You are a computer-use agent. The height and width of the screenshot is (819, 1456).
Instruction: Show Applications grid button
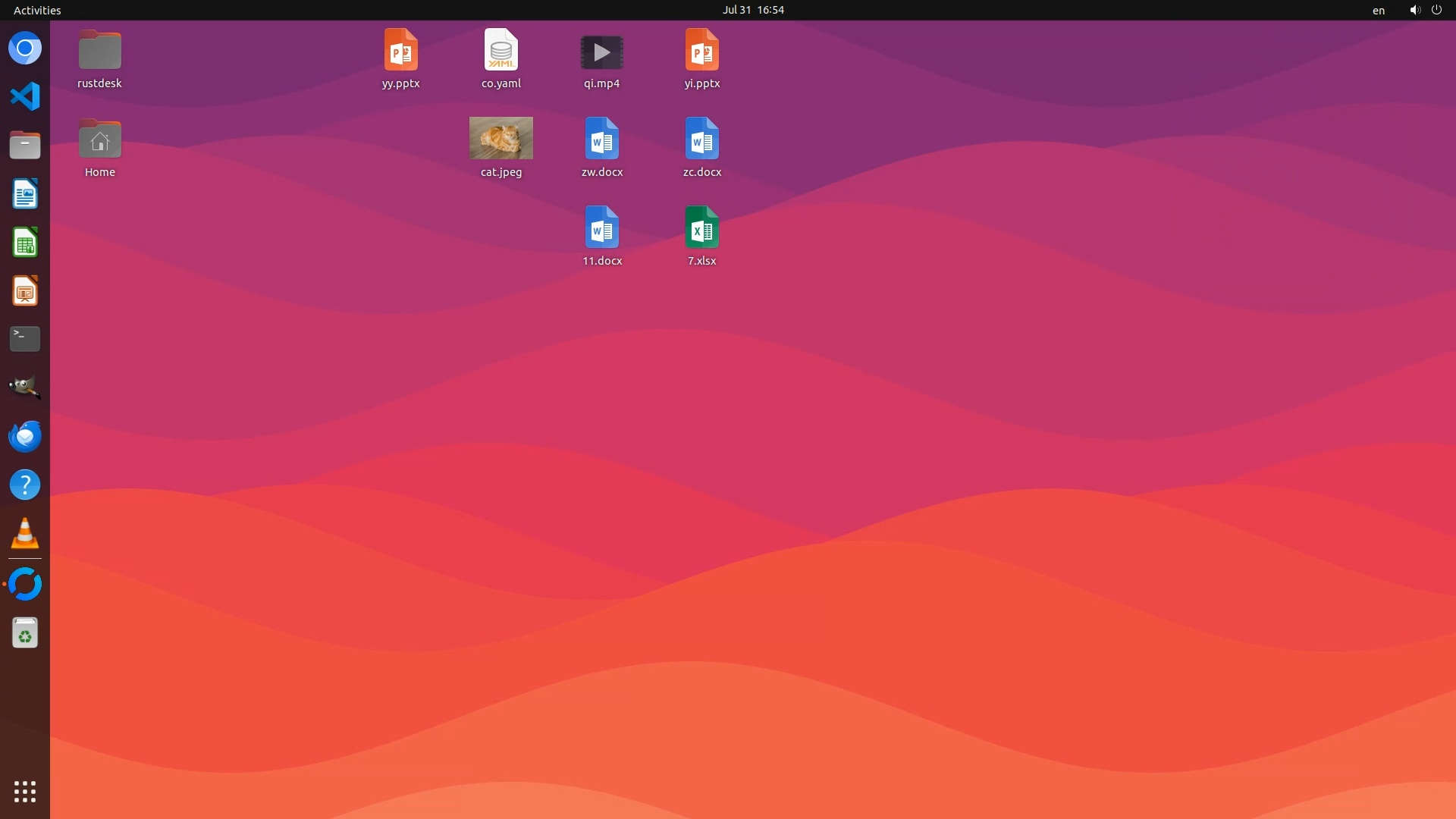[x=25, y=791]
